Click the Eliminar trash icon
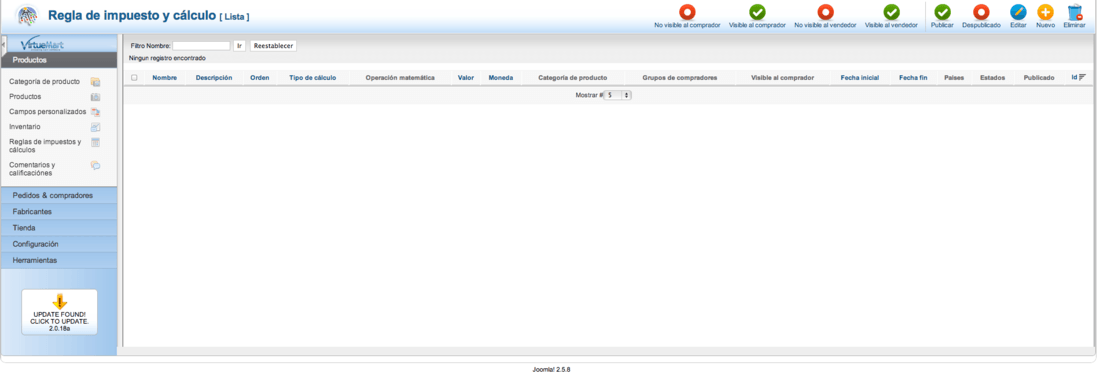The width and height of the screenshot is (1100, 374). pos(1075,12)
